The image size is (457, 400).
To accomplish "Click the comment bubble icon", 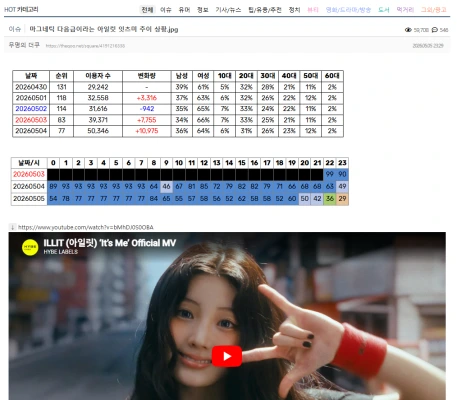I will pos(435,30).
